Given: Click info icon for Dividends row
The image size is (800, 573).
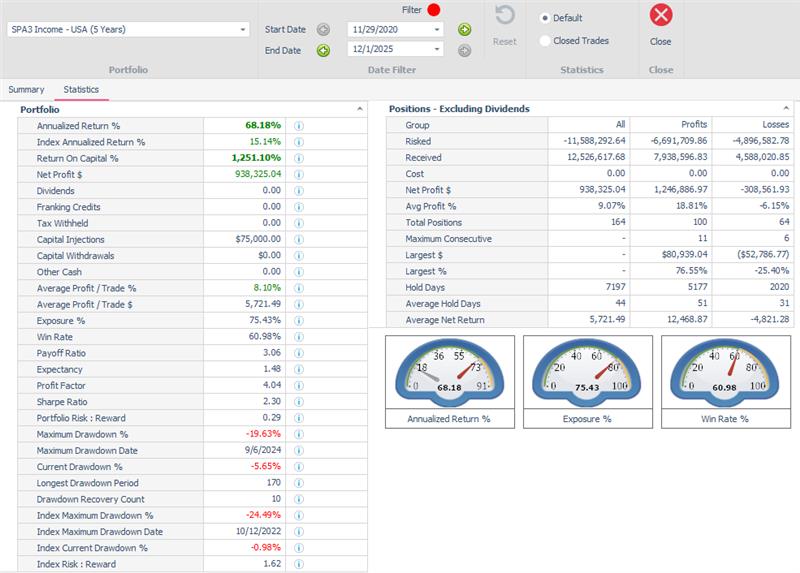Looking at the screenshot, I should click(x=299, y=191).
